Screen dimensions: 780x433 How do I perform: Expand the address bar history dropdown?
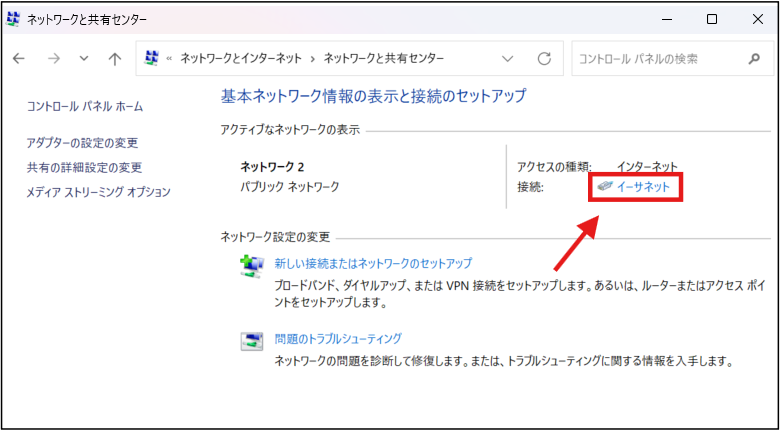(507, 59)
